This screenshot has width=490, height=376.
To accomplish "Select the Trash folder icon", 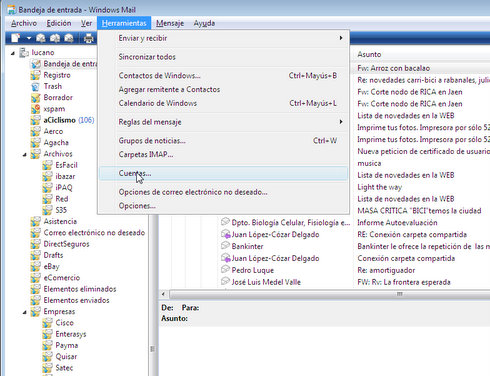I will [35, 86].
